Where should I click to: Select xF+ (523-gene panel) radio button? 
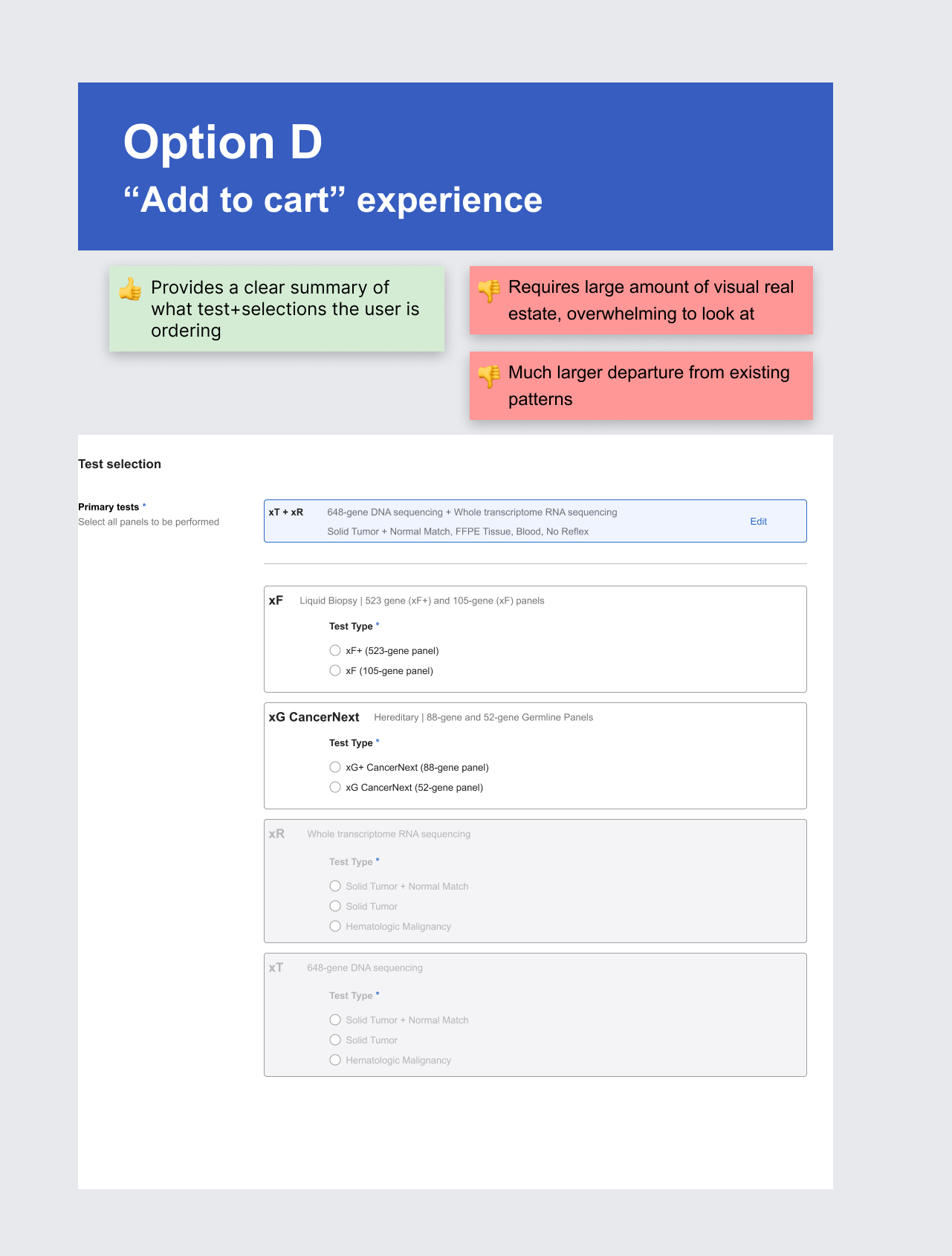(335, 650)
